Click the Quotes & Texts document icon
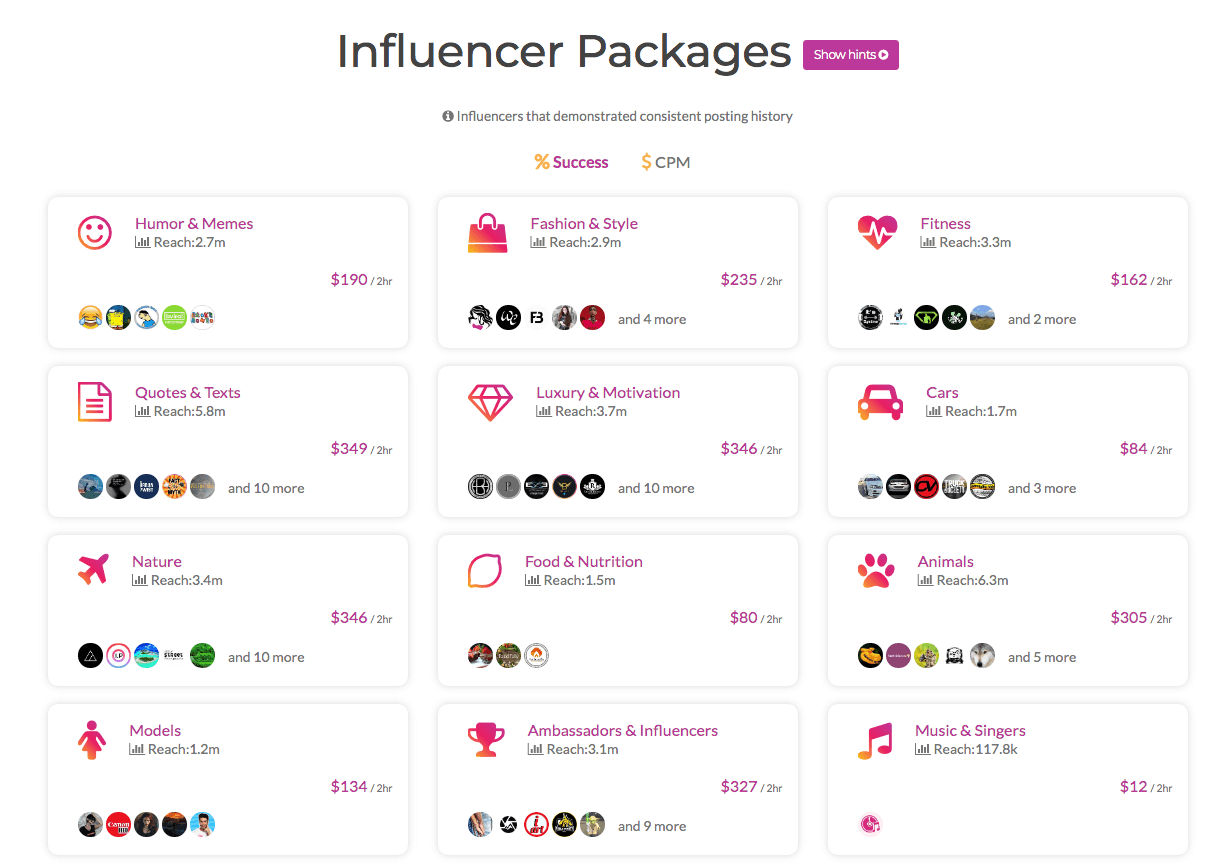The width and height of the screenshot is (1208, 864). pyautogui.click(x=95, y=402)
